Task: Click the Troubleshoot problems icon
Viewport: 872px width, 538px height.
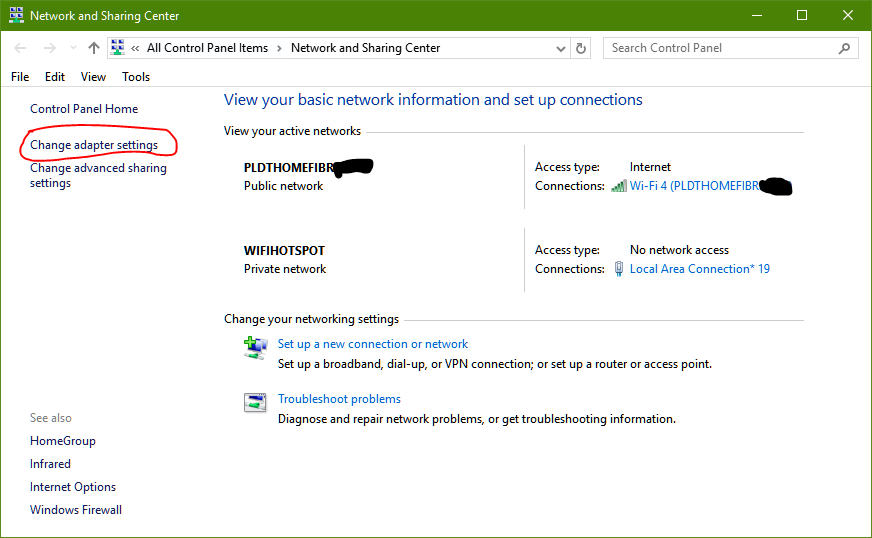Action: click(x=255, y=402)
